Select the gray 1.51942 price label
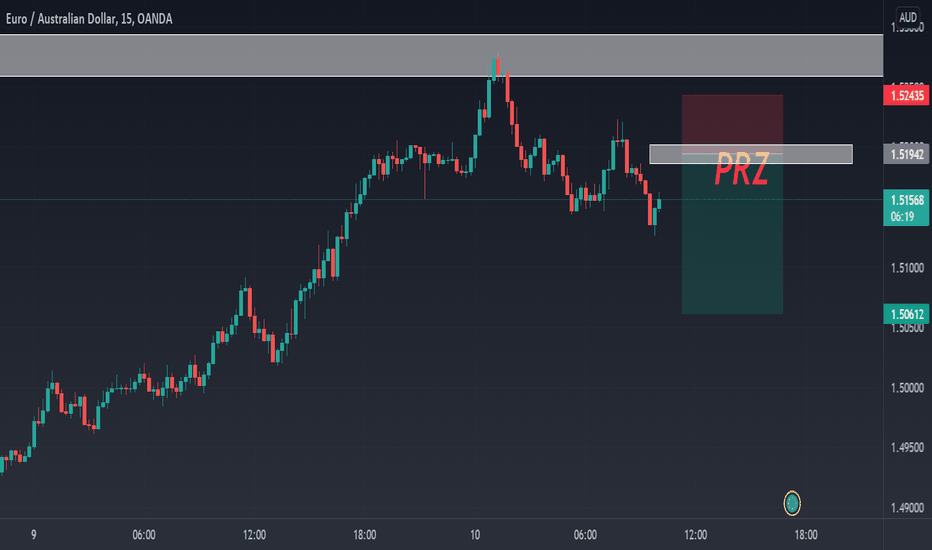Viewport: 932px width, 550px height. (x=906, y=155)
